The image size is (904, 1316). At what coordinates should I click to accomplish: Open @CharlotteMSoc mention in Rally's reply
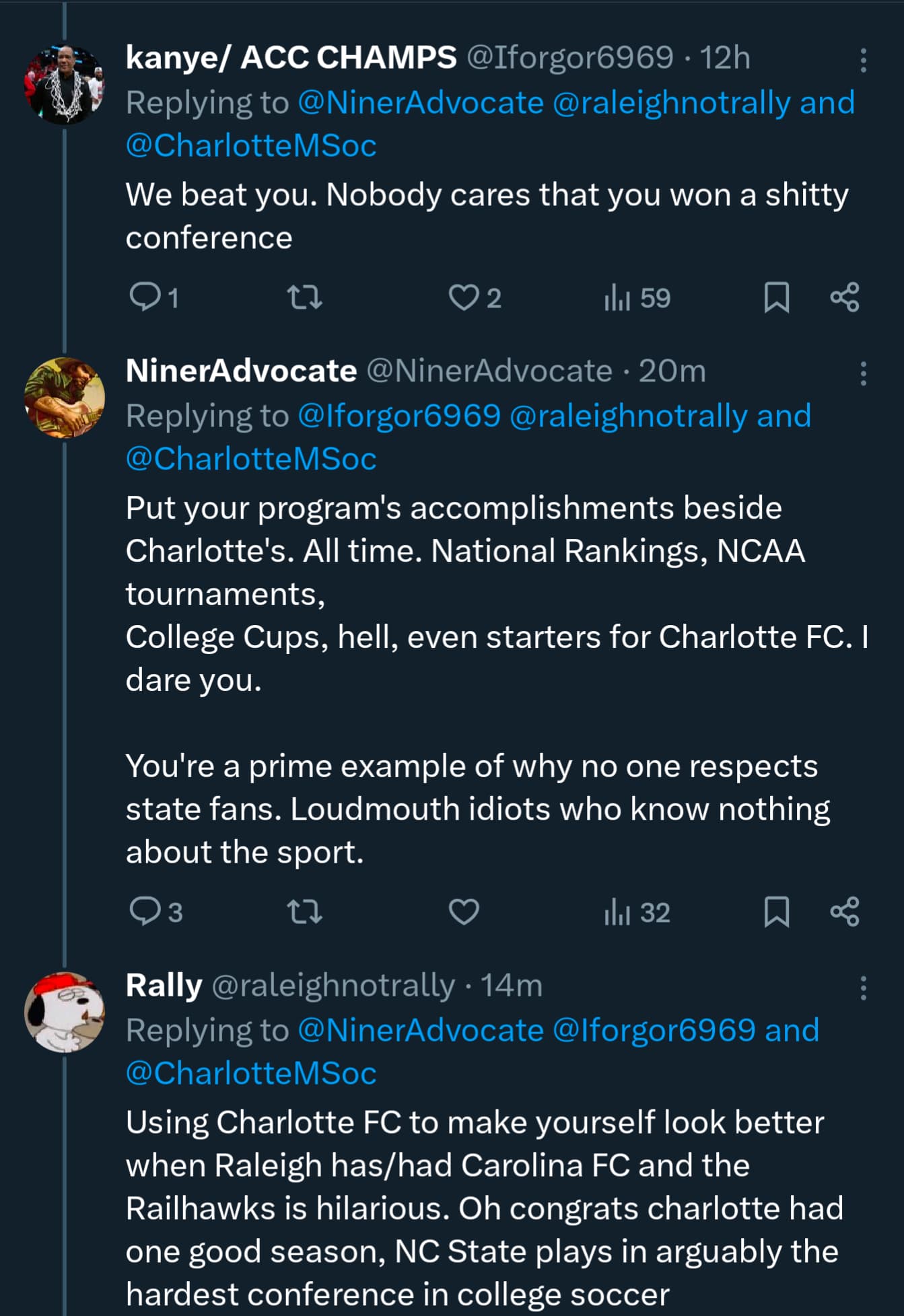click(x=251, y=1072)
